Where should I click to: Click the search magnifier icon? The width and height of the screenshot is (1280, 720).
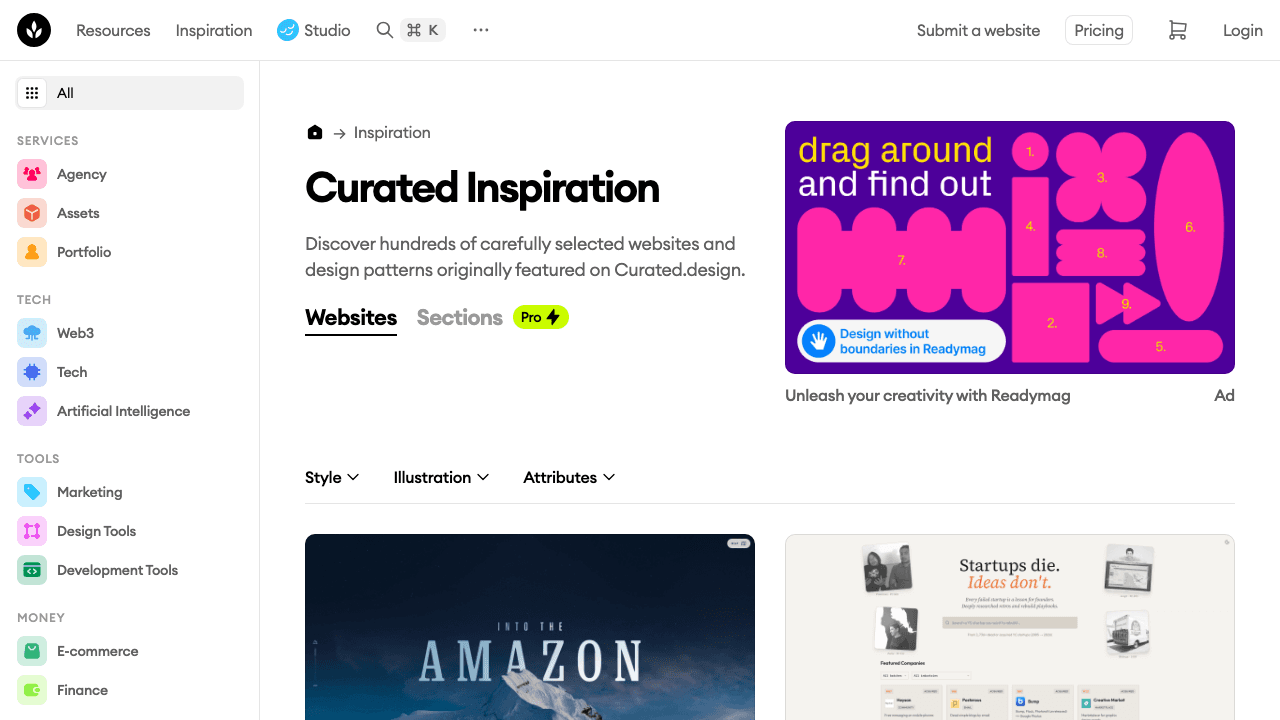tap(384, 30)
